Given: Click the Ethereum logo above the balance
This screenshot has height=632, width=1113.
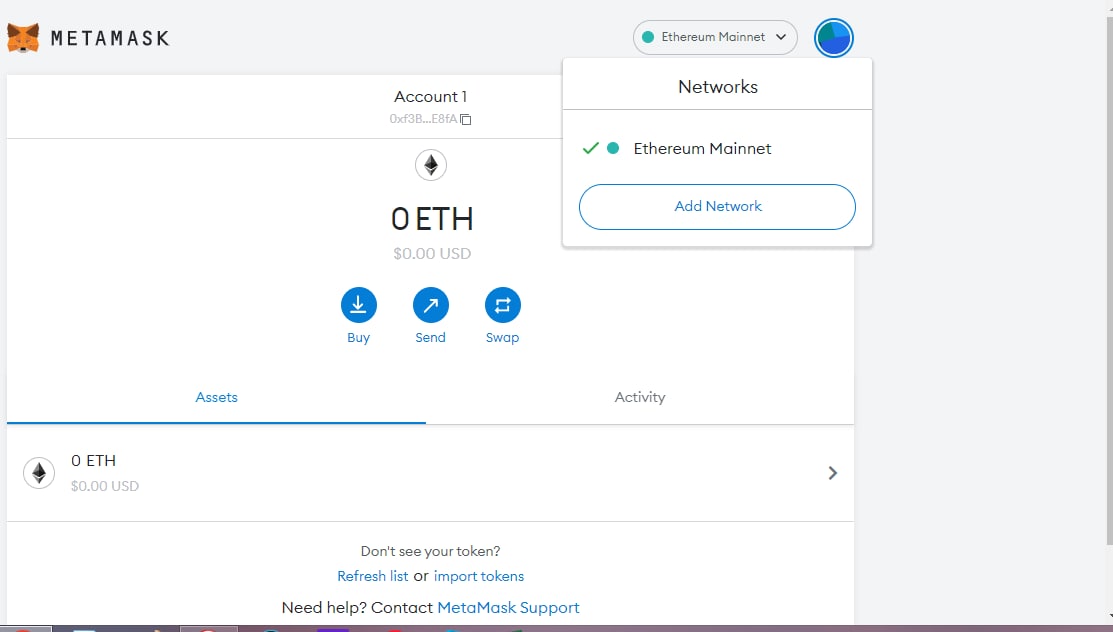Looking at the screenshot, I should pyautogui.click(x=431, y=165).
